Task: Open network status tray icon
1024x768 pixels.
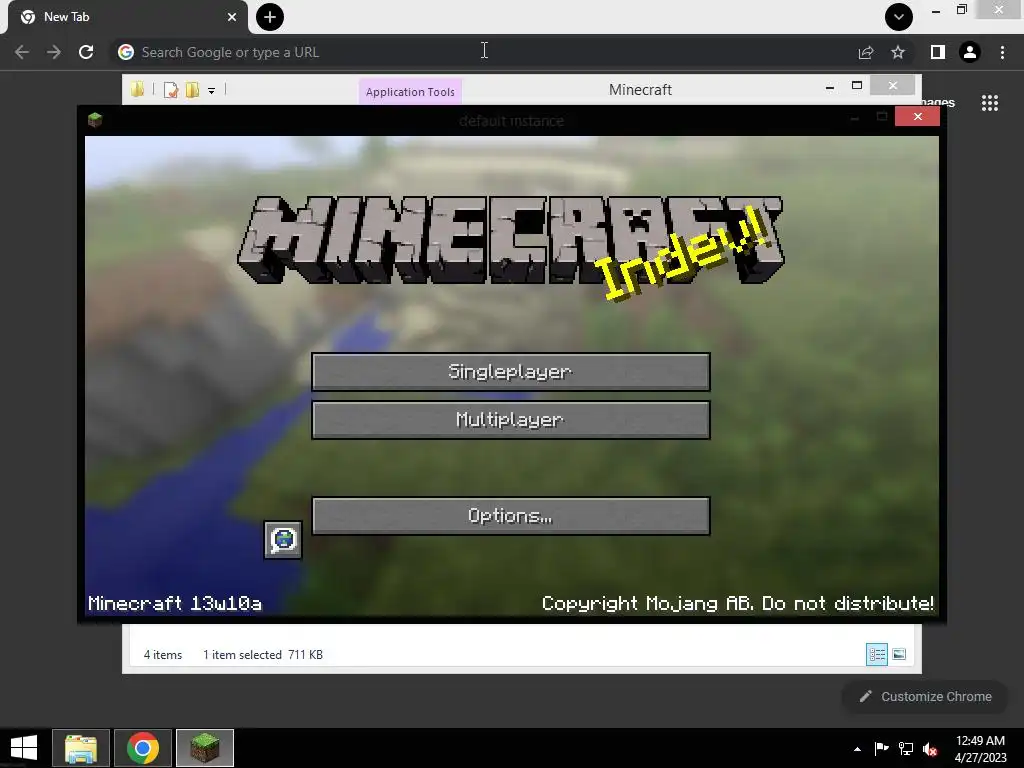Action: pyautogui.click(x=906, y=749)
